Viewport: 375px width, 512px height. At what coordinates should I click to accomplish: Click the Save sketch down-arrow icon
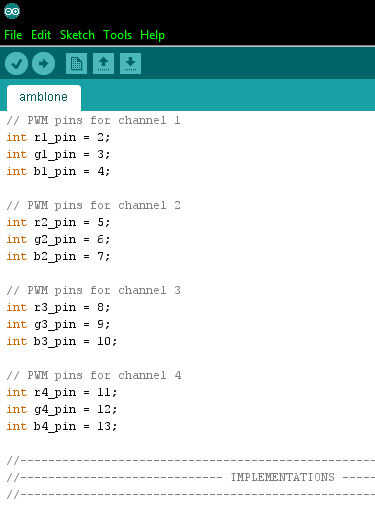coord(130,63)
